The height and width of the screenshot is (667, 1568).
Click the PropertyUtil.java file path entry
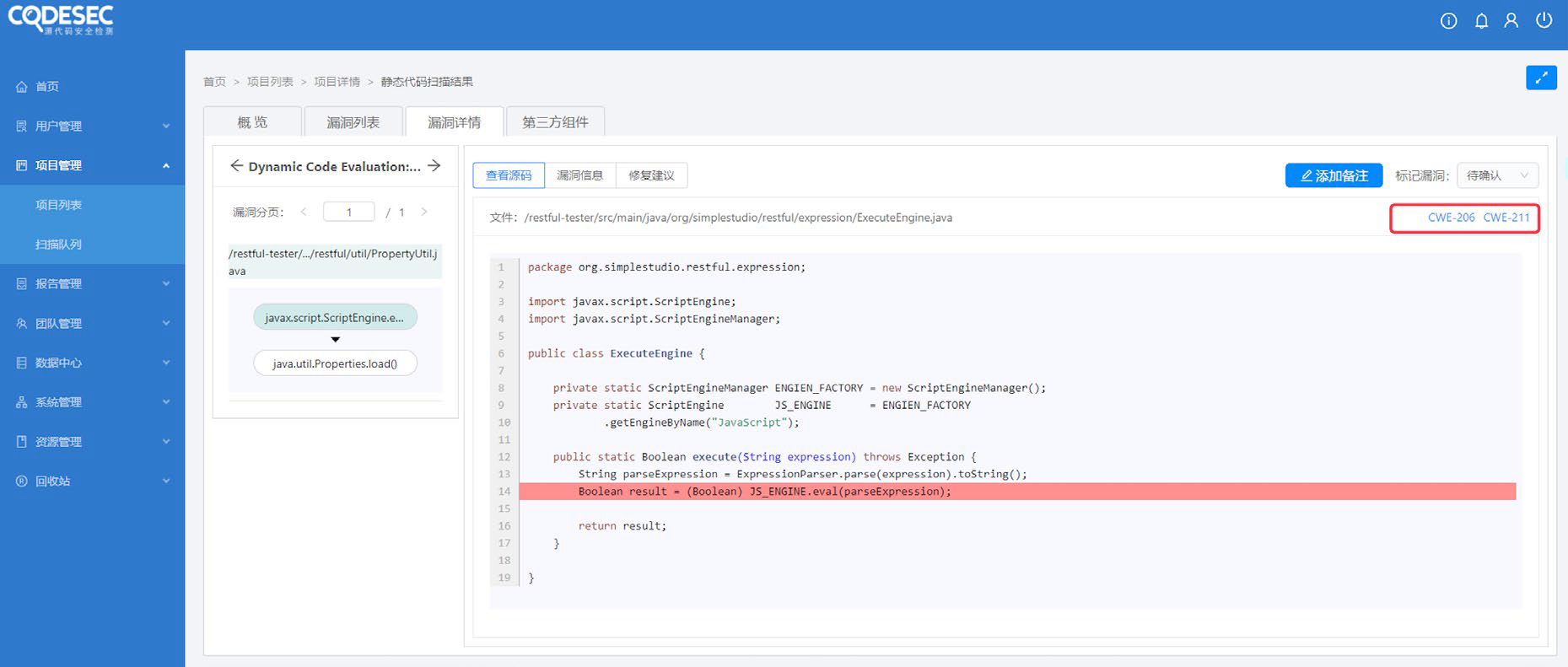335,261
